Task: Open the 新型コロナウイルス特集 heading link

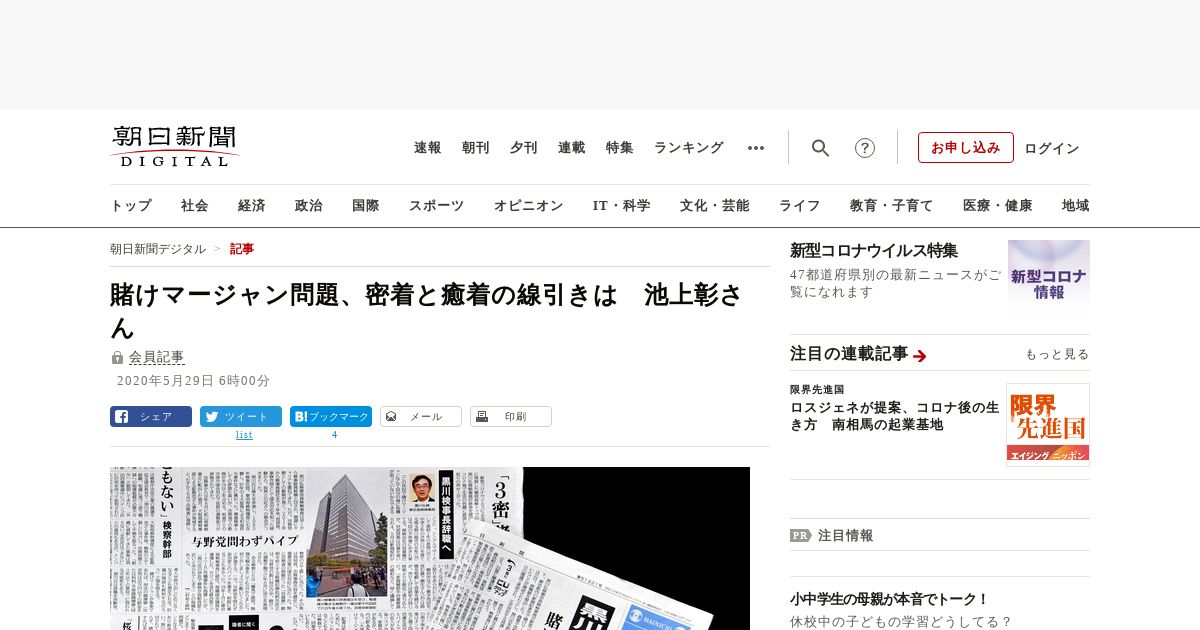Action: point(874,251)
